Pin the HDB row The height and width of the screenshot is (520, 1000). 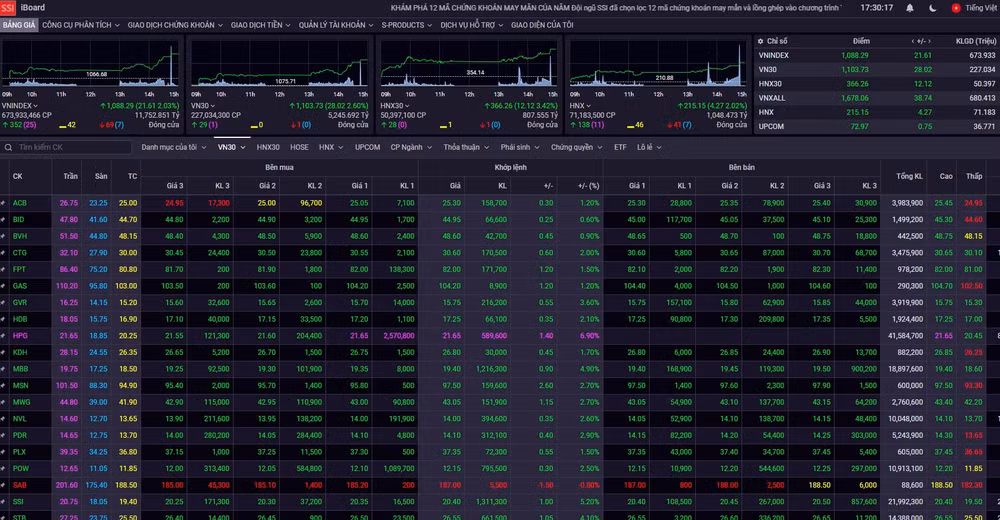(3, 319)
